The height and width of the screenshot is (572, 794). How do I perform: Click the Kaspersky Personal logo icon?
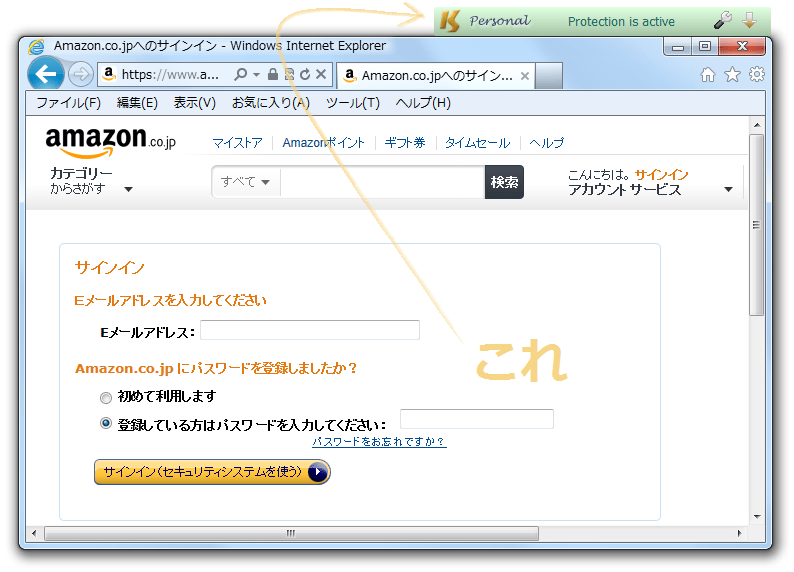pyautogui.click(x=450, y=21)
